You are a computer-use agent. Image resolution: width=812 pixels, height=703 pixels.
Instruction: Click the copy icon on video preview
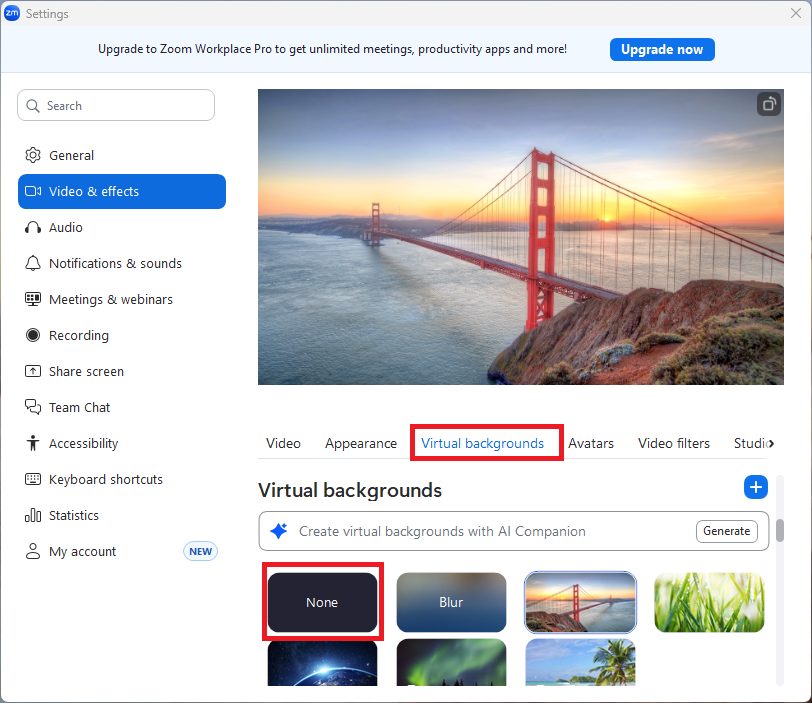(x=768, y=104)
